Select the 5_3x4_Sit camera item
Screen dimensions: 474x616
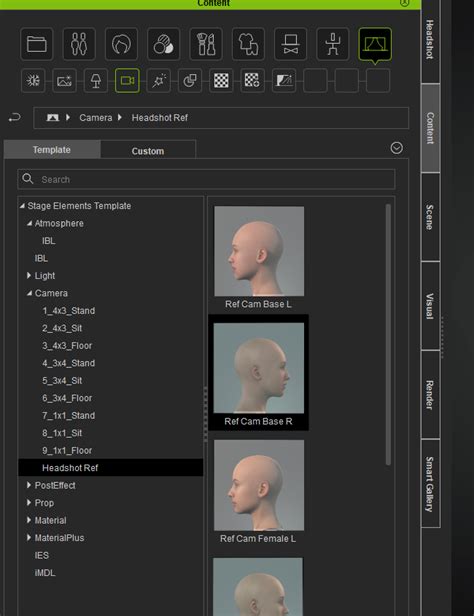(x=62, y=381)
